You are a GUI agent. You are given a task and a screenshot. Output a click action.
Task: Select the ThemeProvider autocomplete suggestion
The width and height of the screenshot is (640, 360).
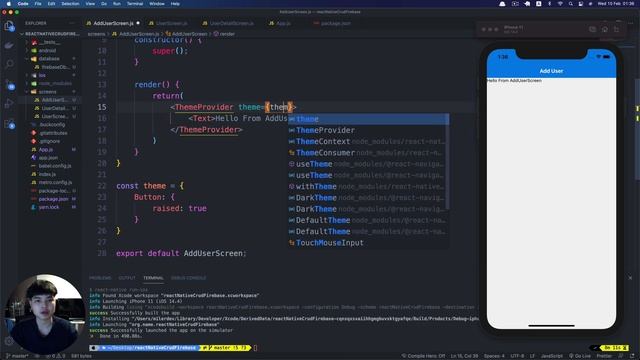pos(367,130)
